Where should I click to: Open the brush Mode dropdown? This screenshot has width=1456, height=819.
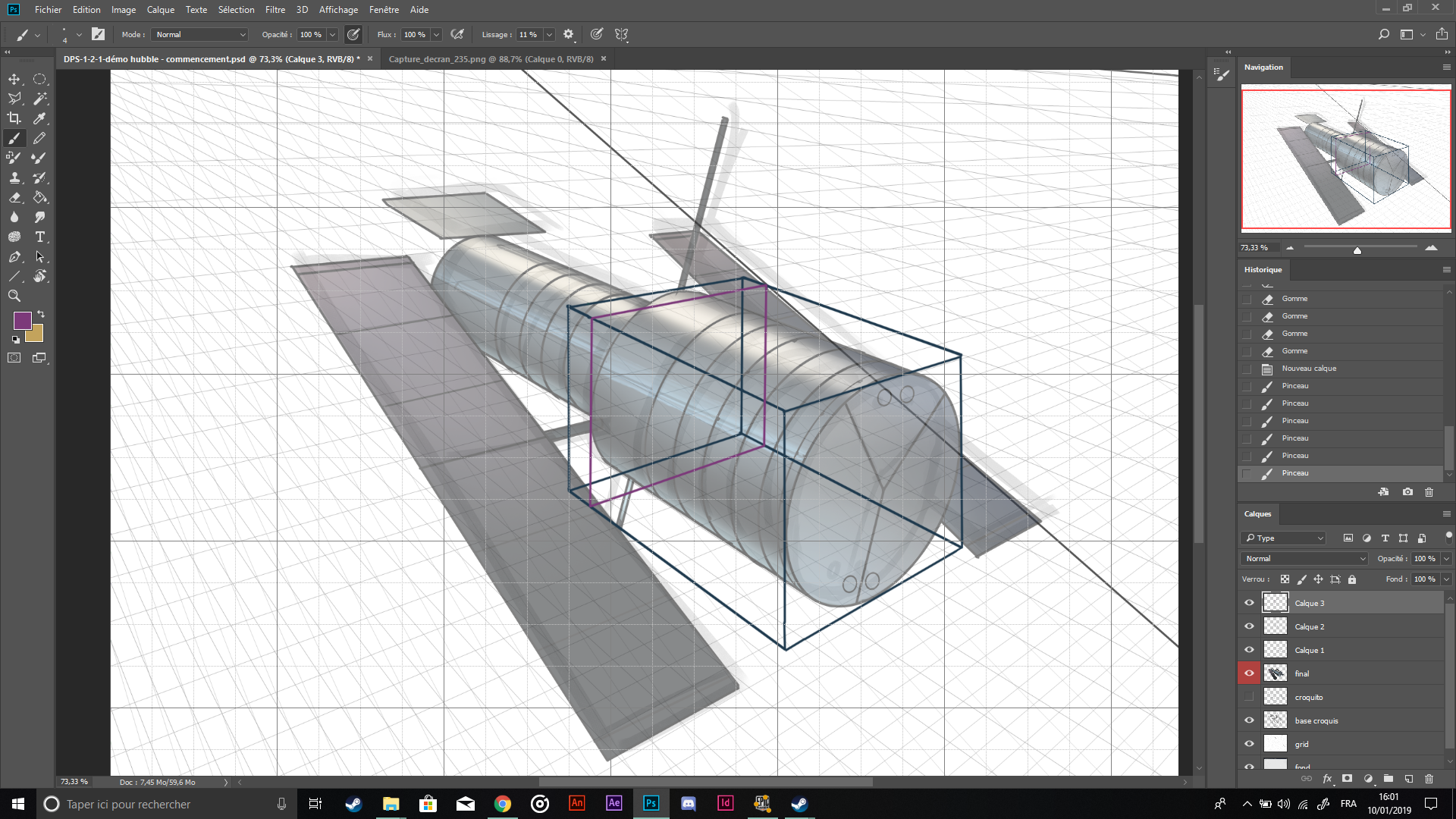tap(200, 35)
